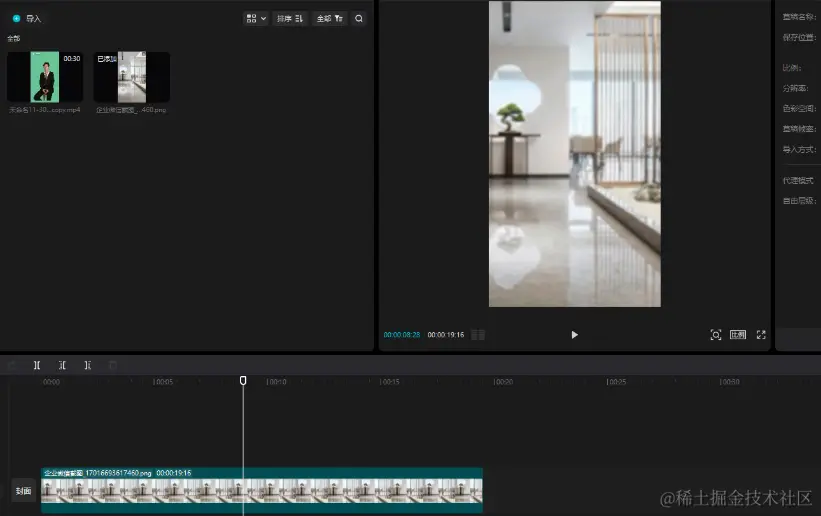
Task: Select the green-screen man video thumbnail
Action: 45,76
